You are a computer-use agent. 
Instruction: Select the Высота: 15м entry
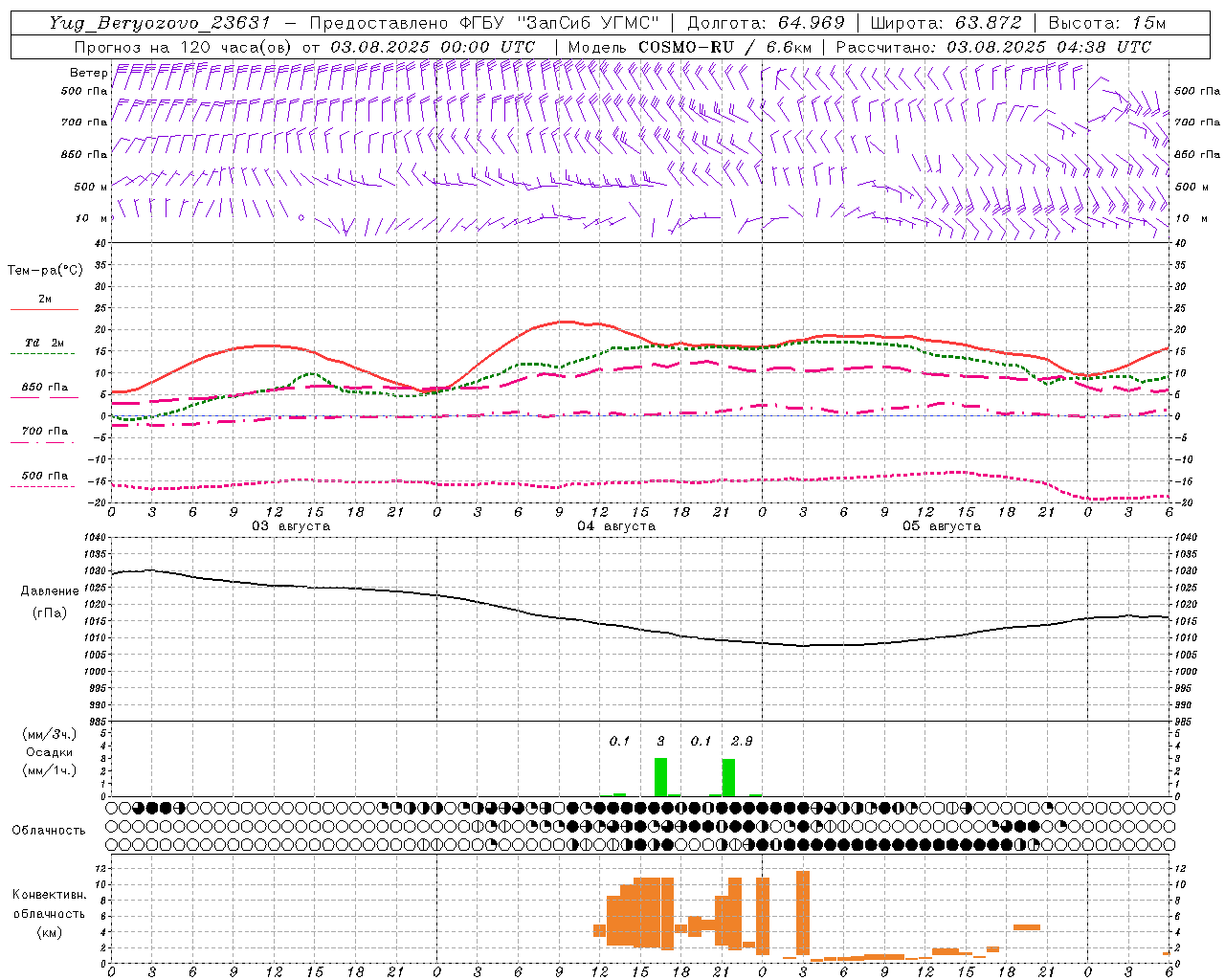pos(1107,23)
